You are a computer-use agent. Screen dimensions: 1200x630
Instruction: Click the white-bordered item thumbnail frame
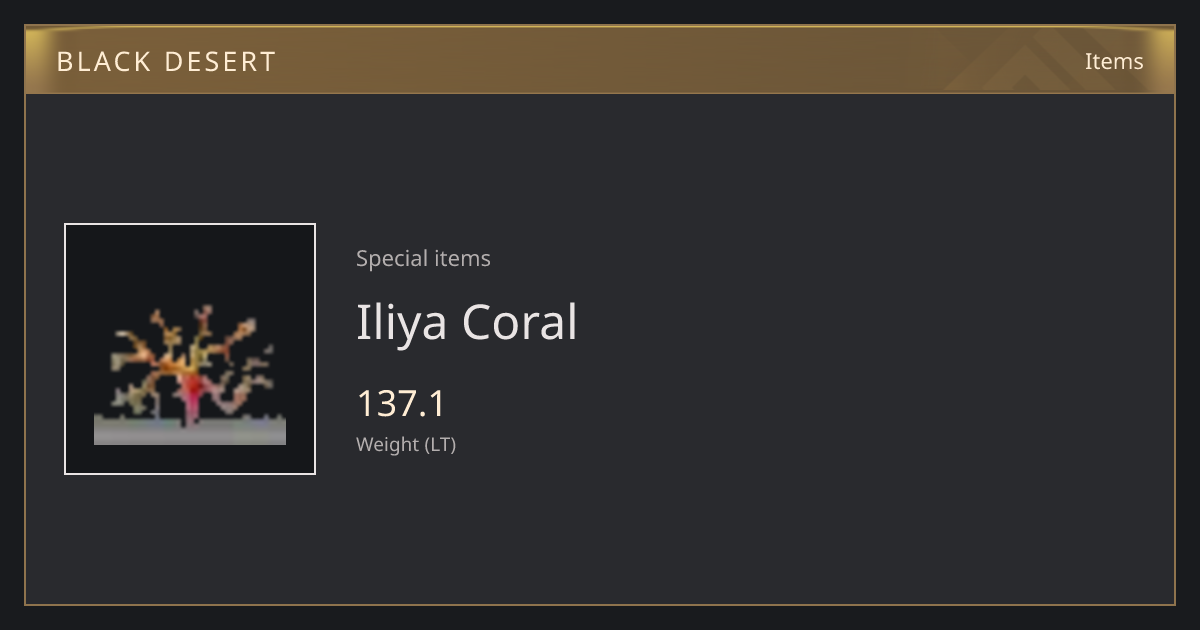190,349
